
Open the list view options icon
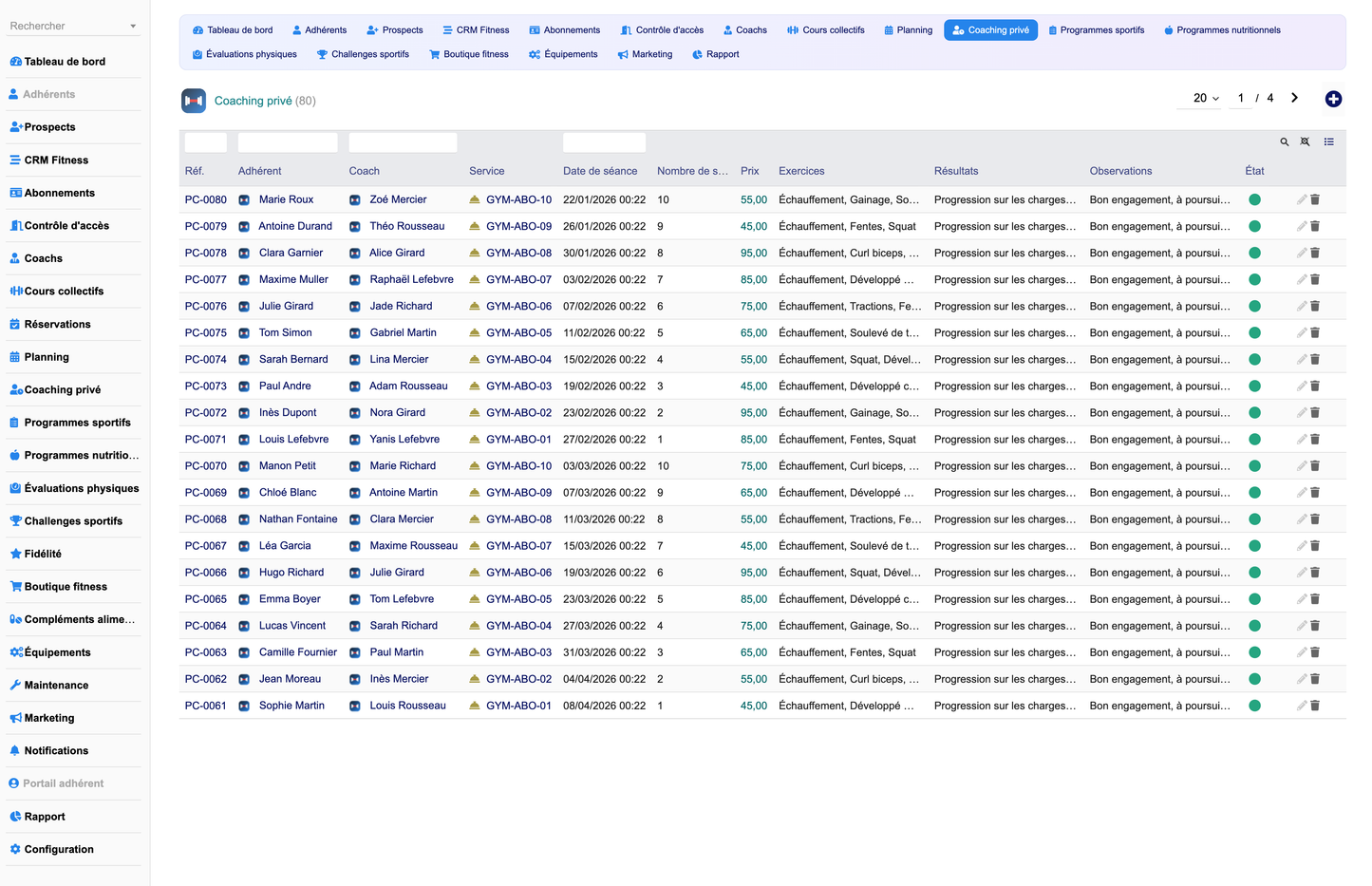1329,141
